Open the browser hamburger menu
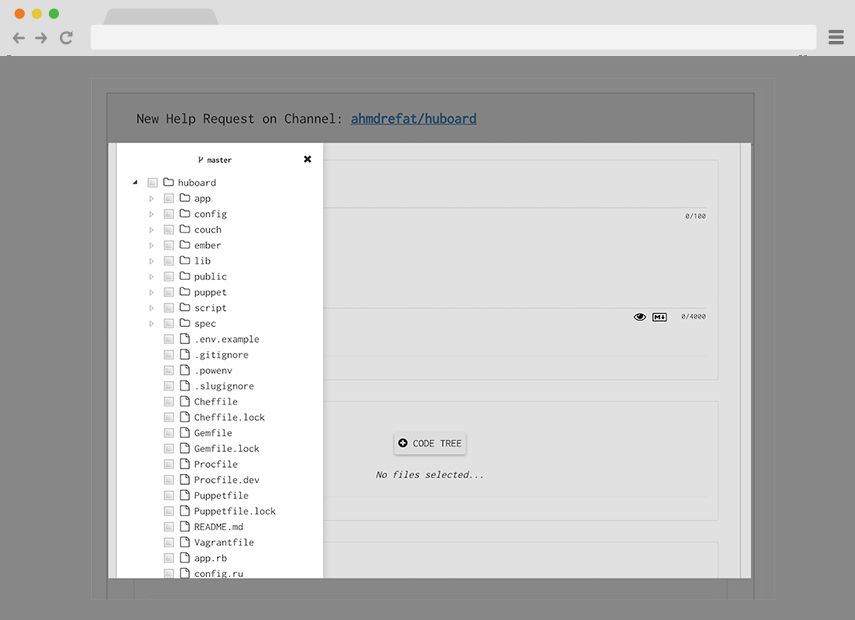The image size is (855, 620). click(x=836, y=37)
